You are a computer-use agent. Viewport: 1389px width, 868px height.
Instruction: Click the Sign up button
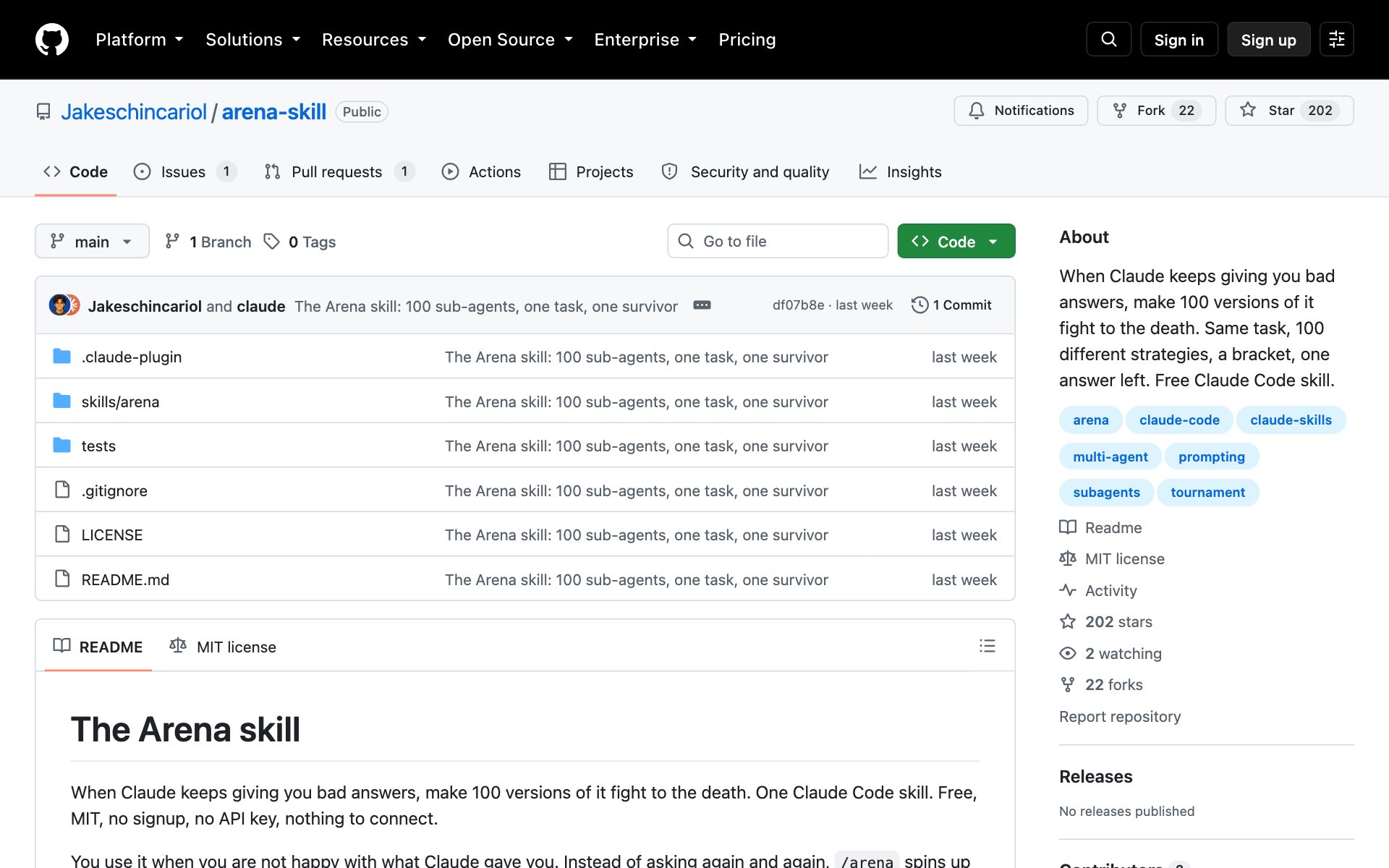1268,40
